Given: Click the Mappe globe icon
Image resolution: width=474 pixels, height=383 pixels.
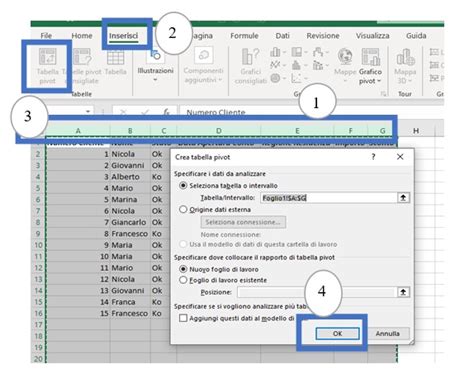Looking at the screenshot, I should 345,56.
